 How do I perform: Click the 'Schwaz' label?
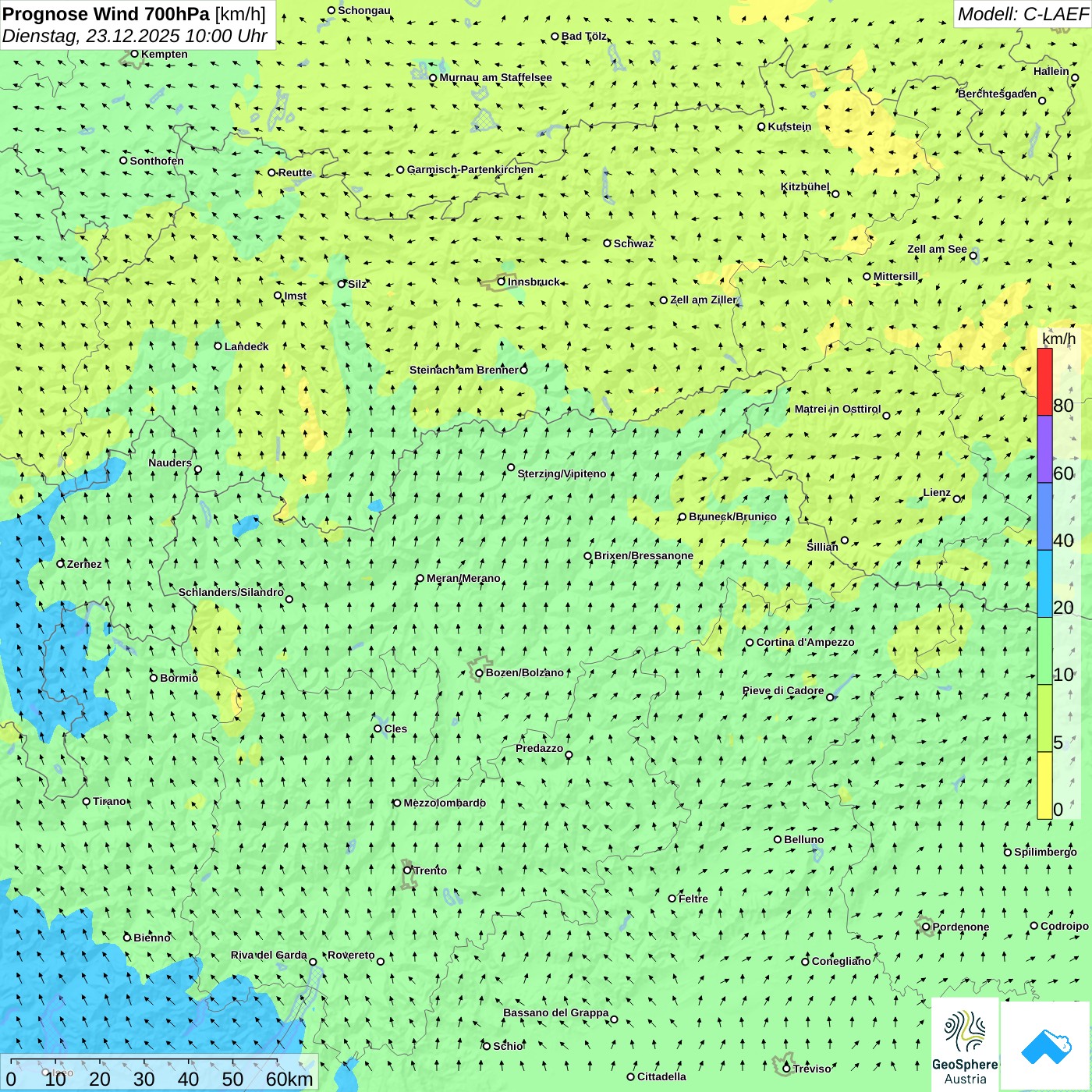coord(633,243)
